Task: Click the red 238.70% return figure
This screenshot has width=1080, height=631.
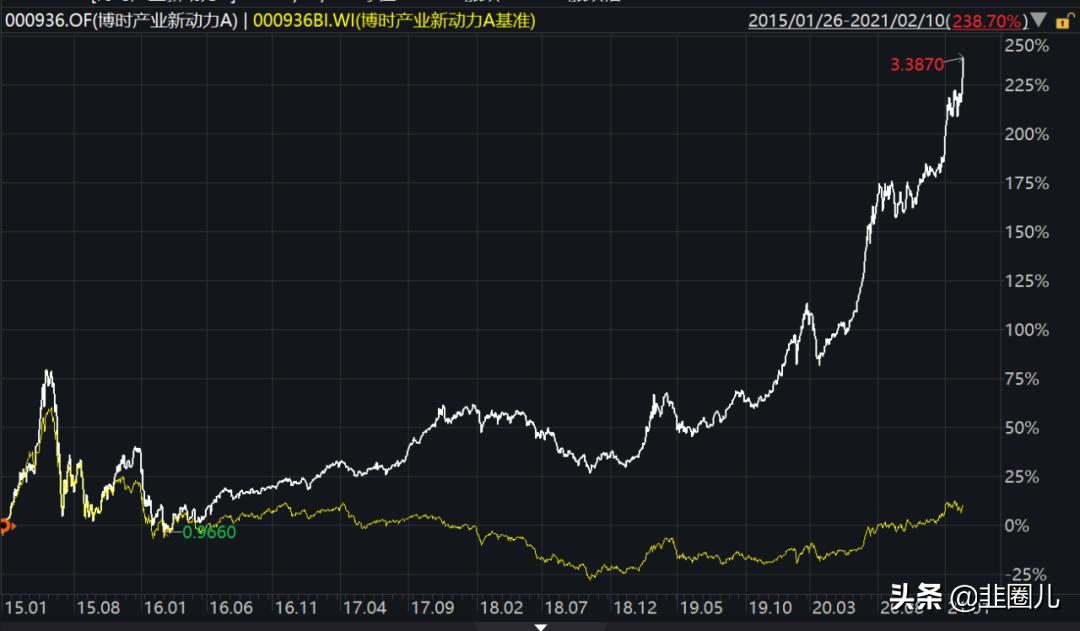Action: pyautogui.click(x=986, y=21)
